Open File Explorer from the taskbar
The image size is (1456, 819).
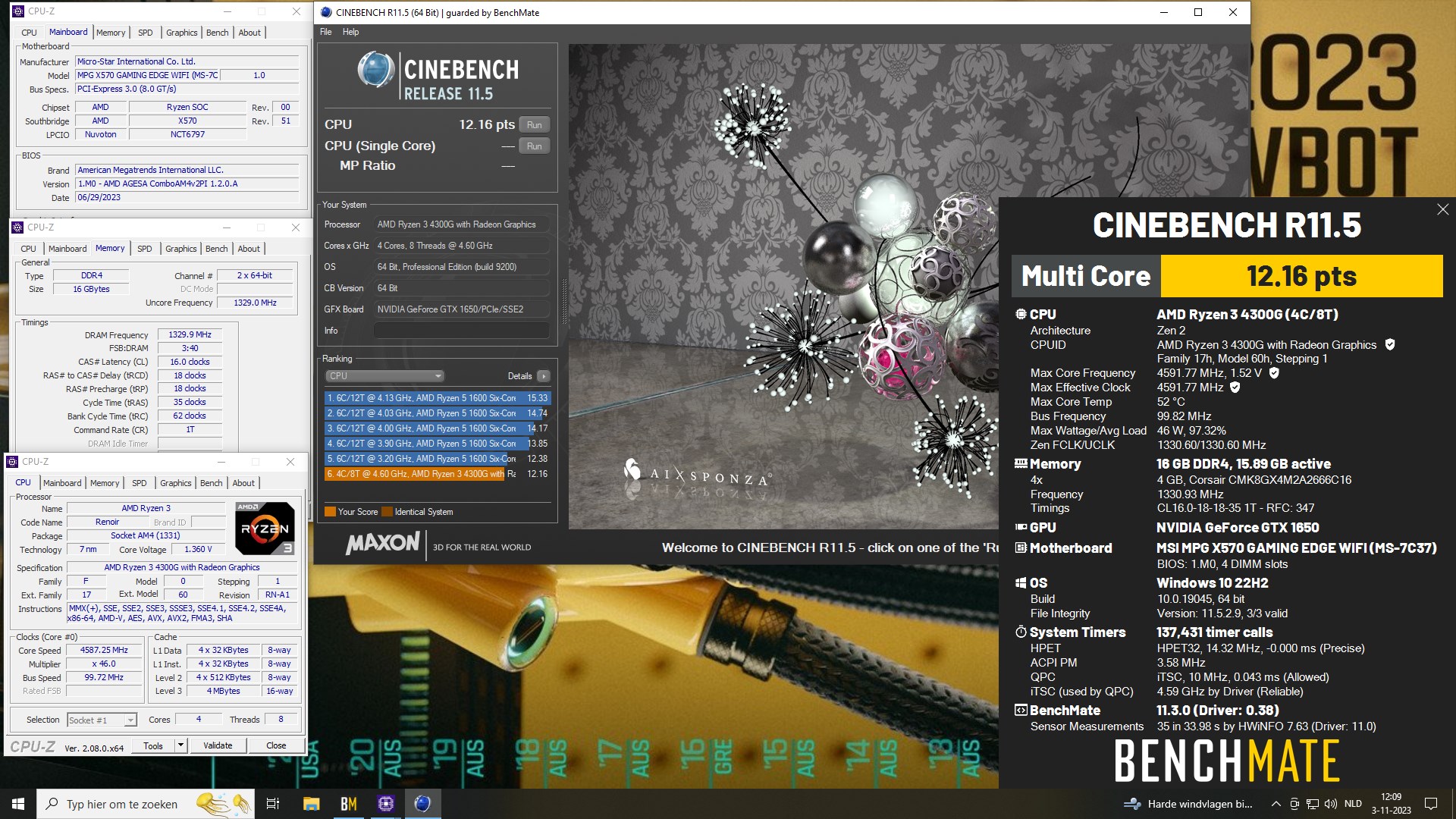point(312,804)
